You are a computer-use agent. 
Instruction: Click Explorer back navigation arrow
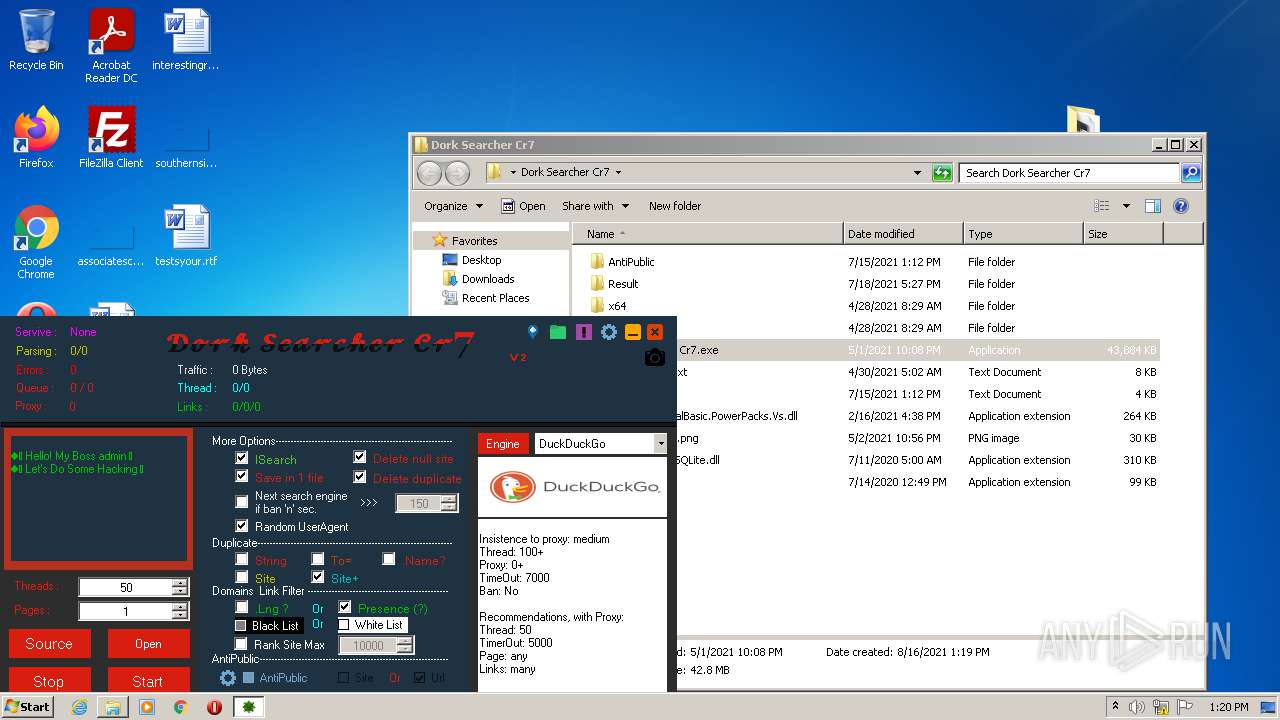pos(430,173)
